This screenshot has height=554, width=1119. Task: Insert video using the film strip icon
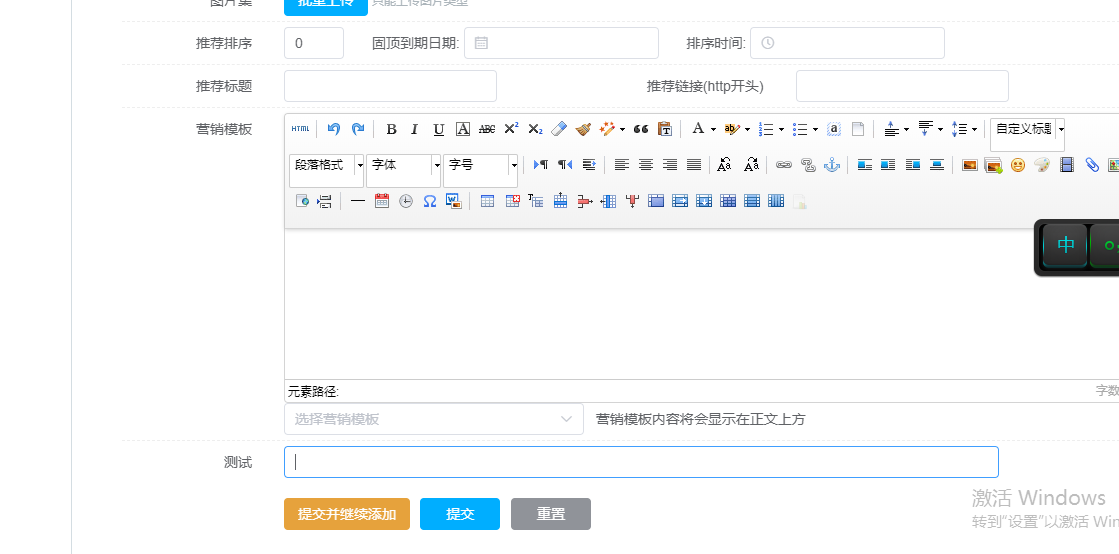[x=1067, y=165]
